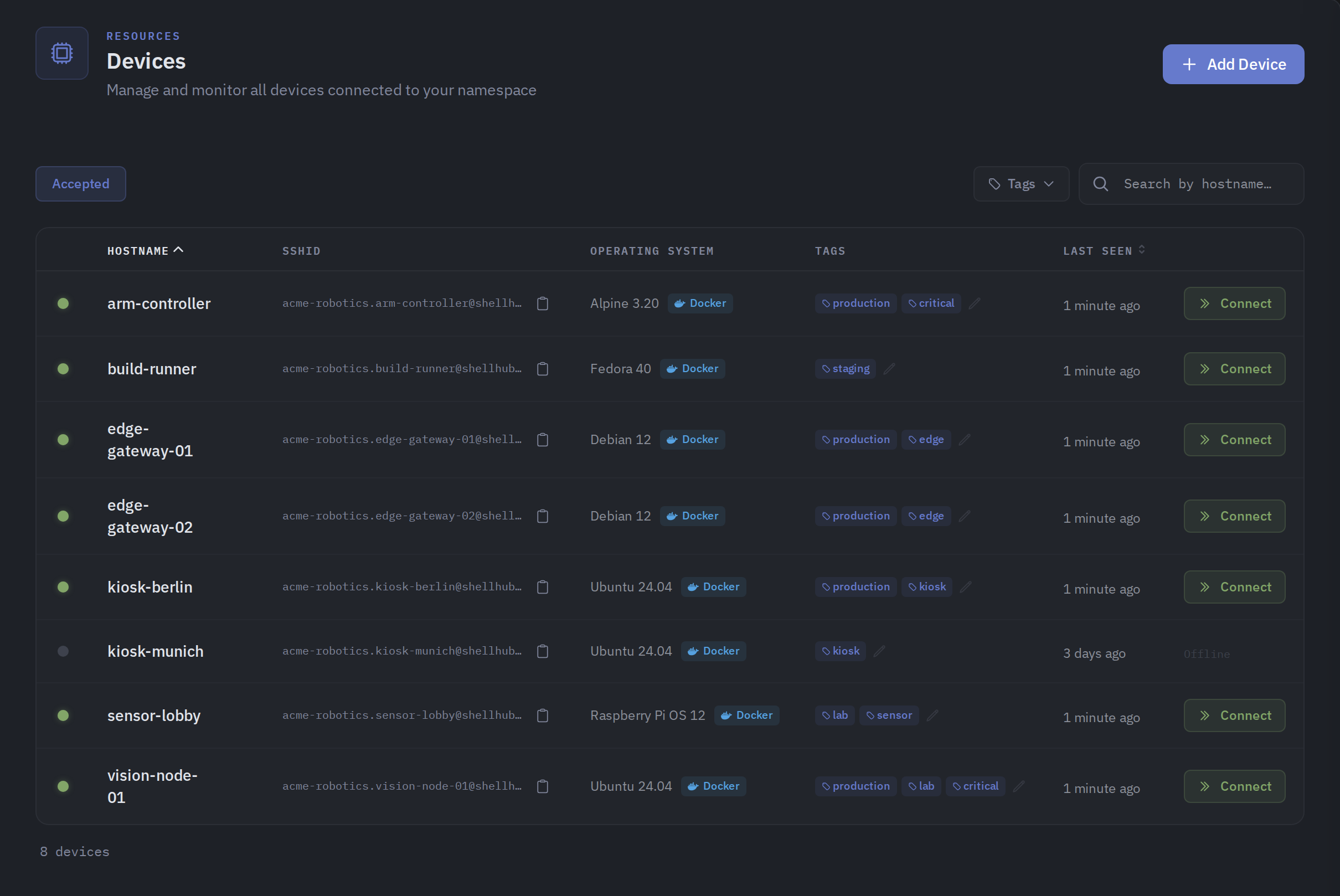Image resolution: width=1340 pixels, height=896 pixels.
Task: Copy SSHID for build-runner
Action: pos(542,369)
